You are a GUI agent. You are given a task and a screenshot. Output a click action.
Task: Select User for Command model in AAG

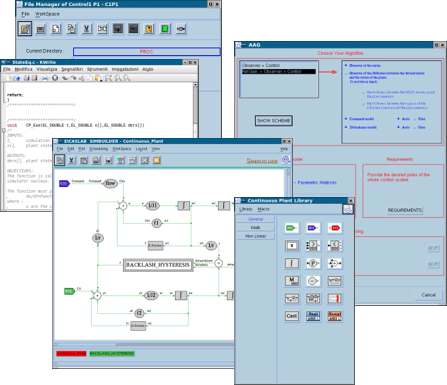click(x=415, y=119)
